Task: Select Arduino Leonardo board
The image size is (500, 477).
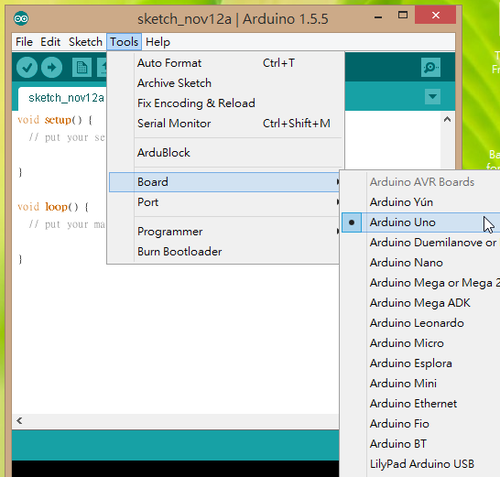Action: coord(421,323)
